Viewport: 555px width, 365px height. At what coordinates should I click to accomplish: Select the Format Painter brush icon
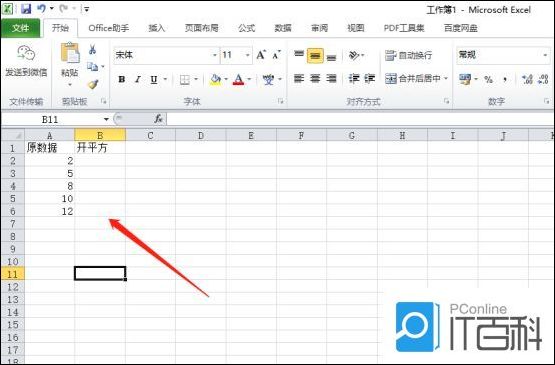93,84
